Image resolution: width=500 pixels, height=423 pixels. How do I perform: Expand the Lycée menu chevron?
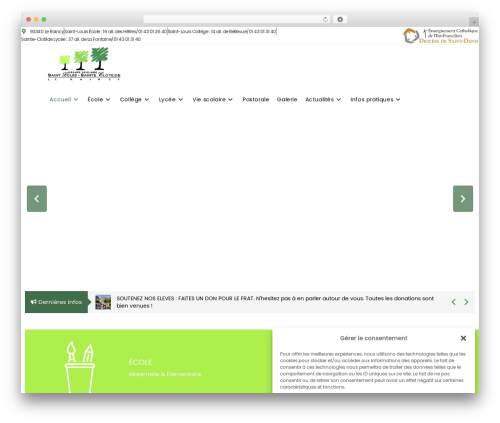(x=181, y=99)
